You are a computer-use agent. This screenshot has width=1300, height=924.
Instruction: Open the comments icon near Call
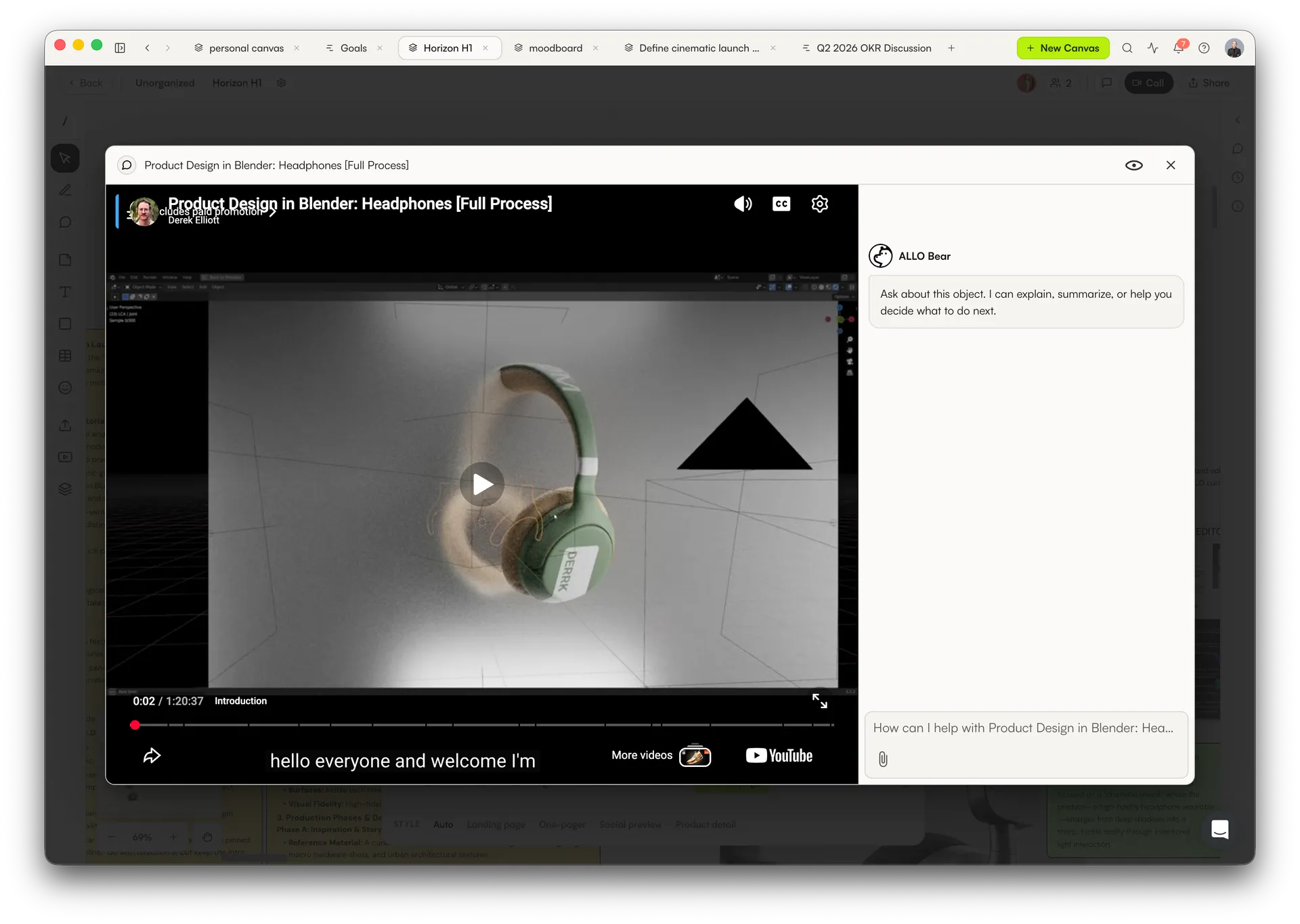point(1107,83)
